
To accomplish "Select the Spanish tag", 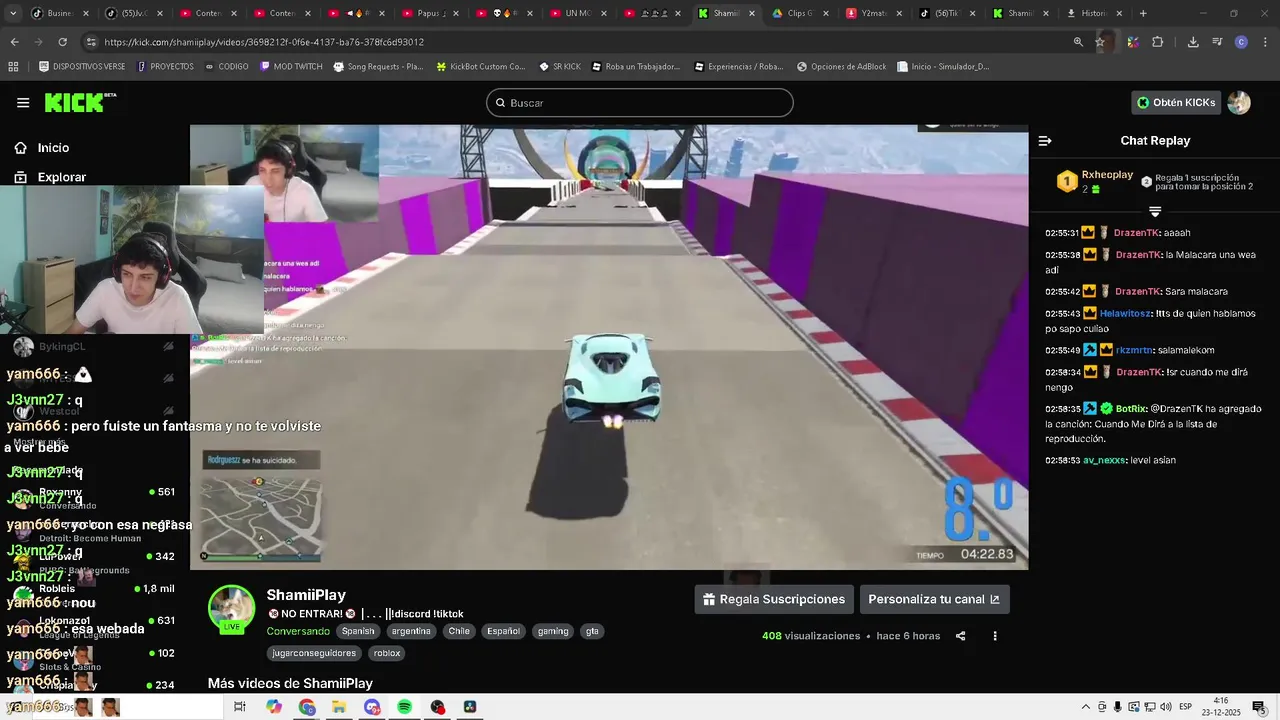I will 358,631.
